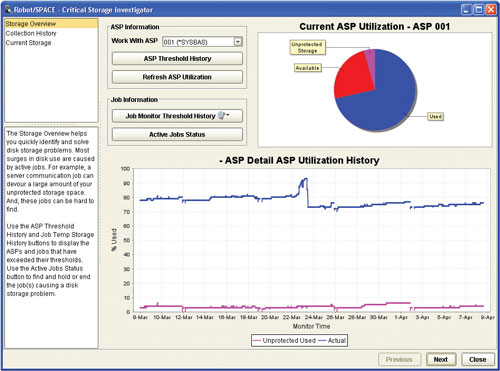The width and height of the screenshot is (500, 371).
Task: Open Collection History in the navigation list
Action: click(31, 33)
